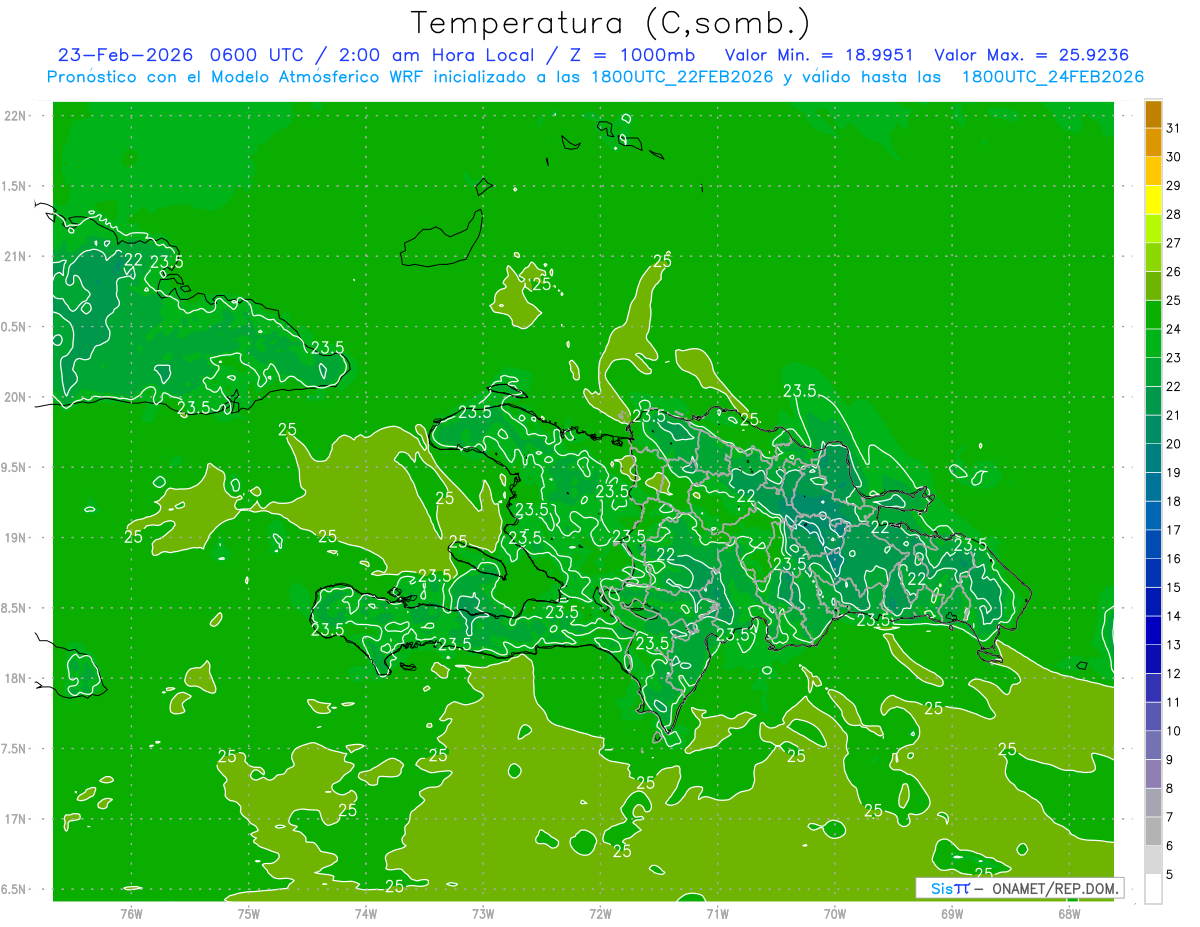The width and height of the screenshot is (1200, 927).
Task: Click the title "Temperatura (C,somb.)"
Action: [x=611, y=23]
